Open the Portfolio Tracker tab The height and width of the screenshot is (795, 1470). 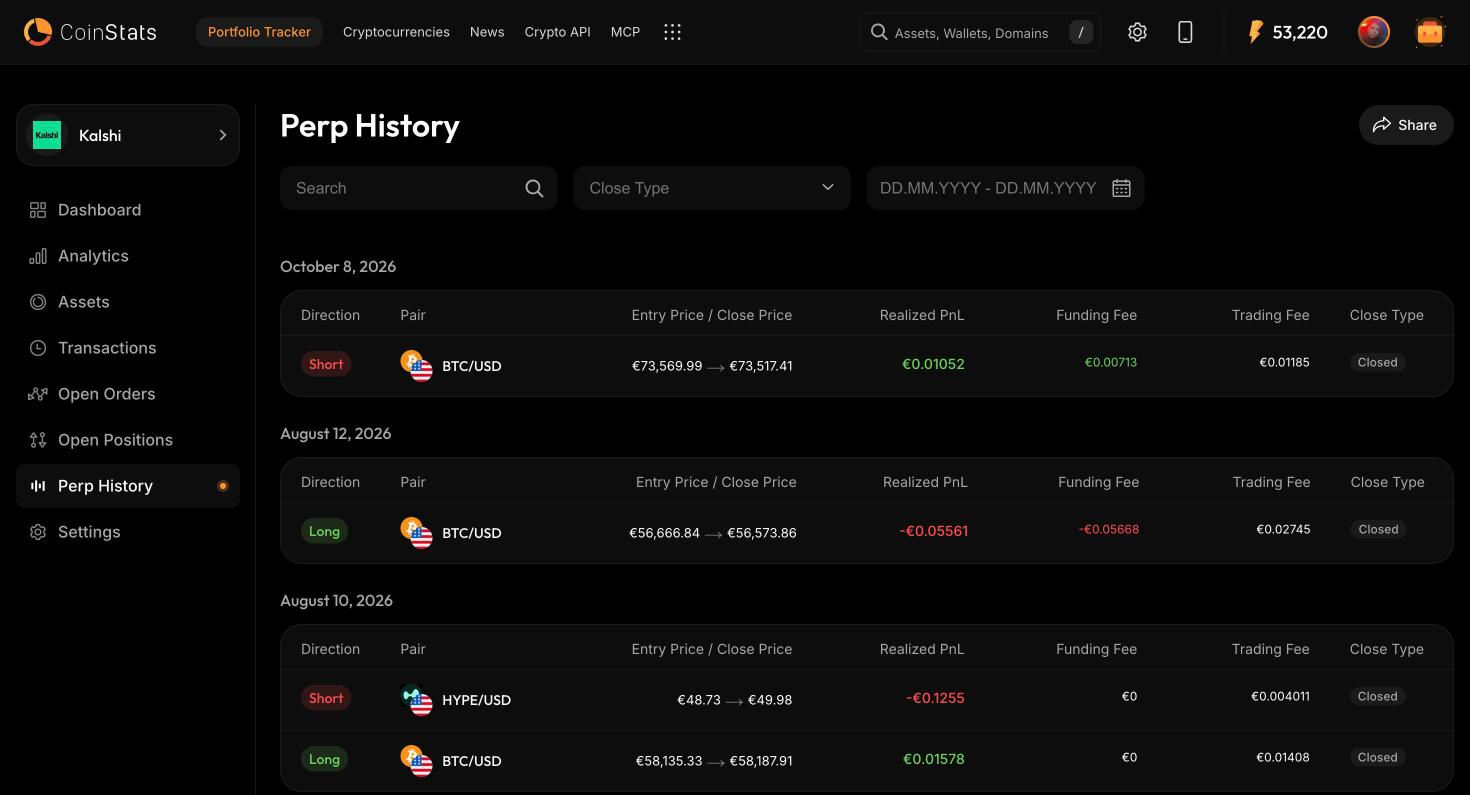click(x=259, y=32)
